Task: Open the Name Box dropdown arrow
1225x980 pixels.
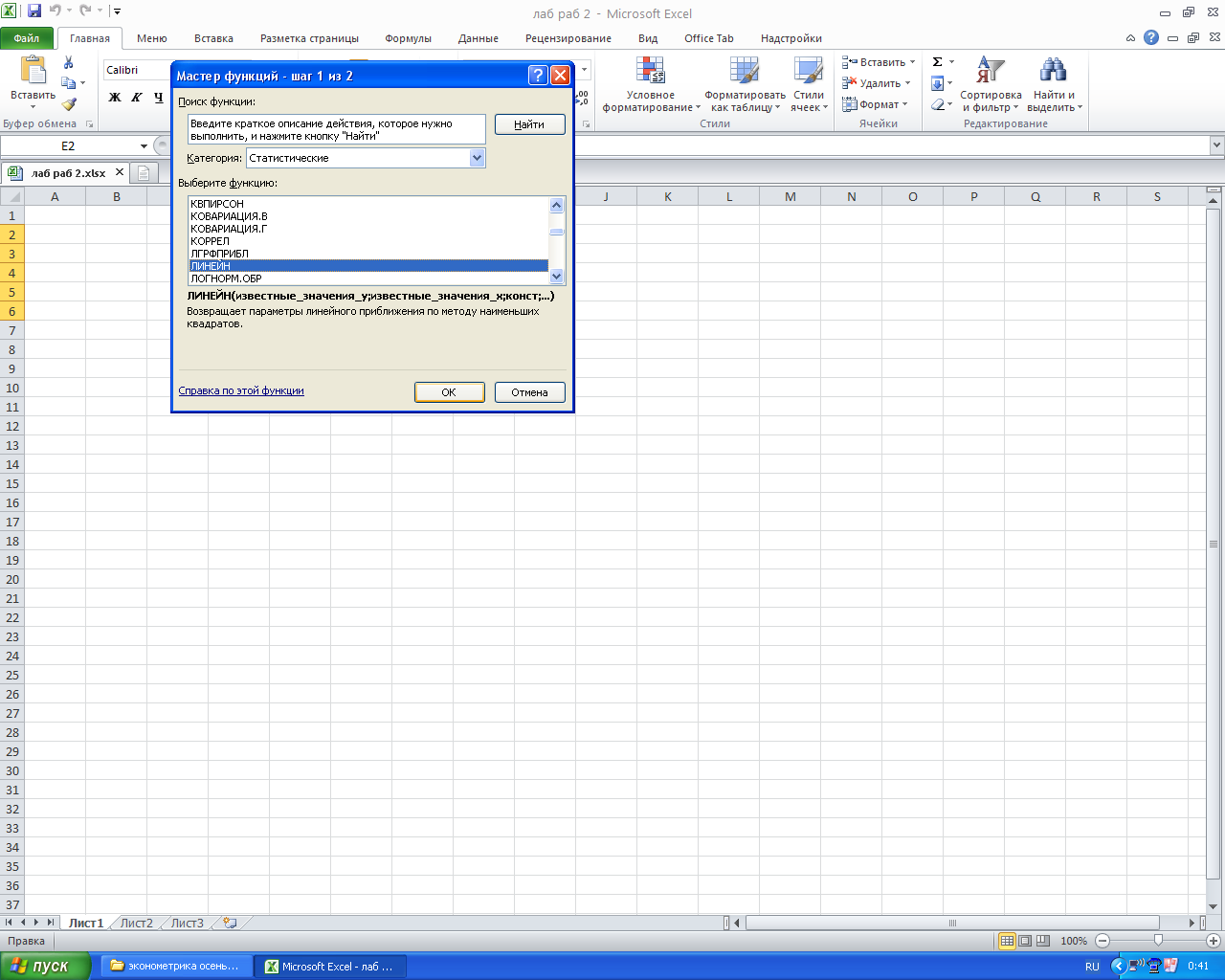Action: [144, 146]
